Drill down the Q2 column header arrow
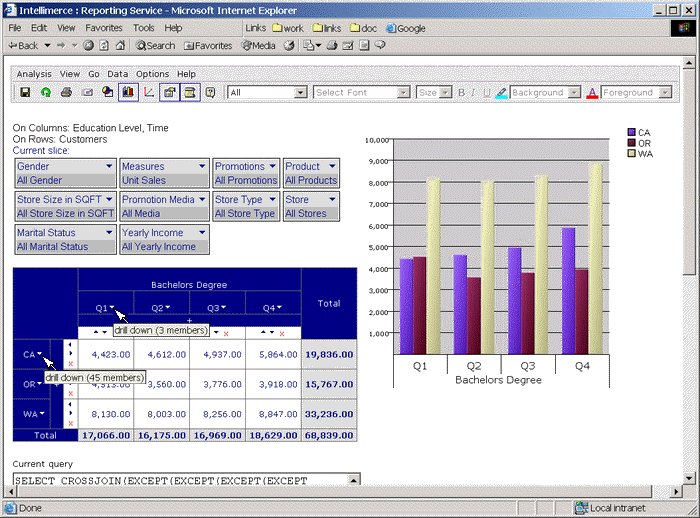 tap(167, 307)
